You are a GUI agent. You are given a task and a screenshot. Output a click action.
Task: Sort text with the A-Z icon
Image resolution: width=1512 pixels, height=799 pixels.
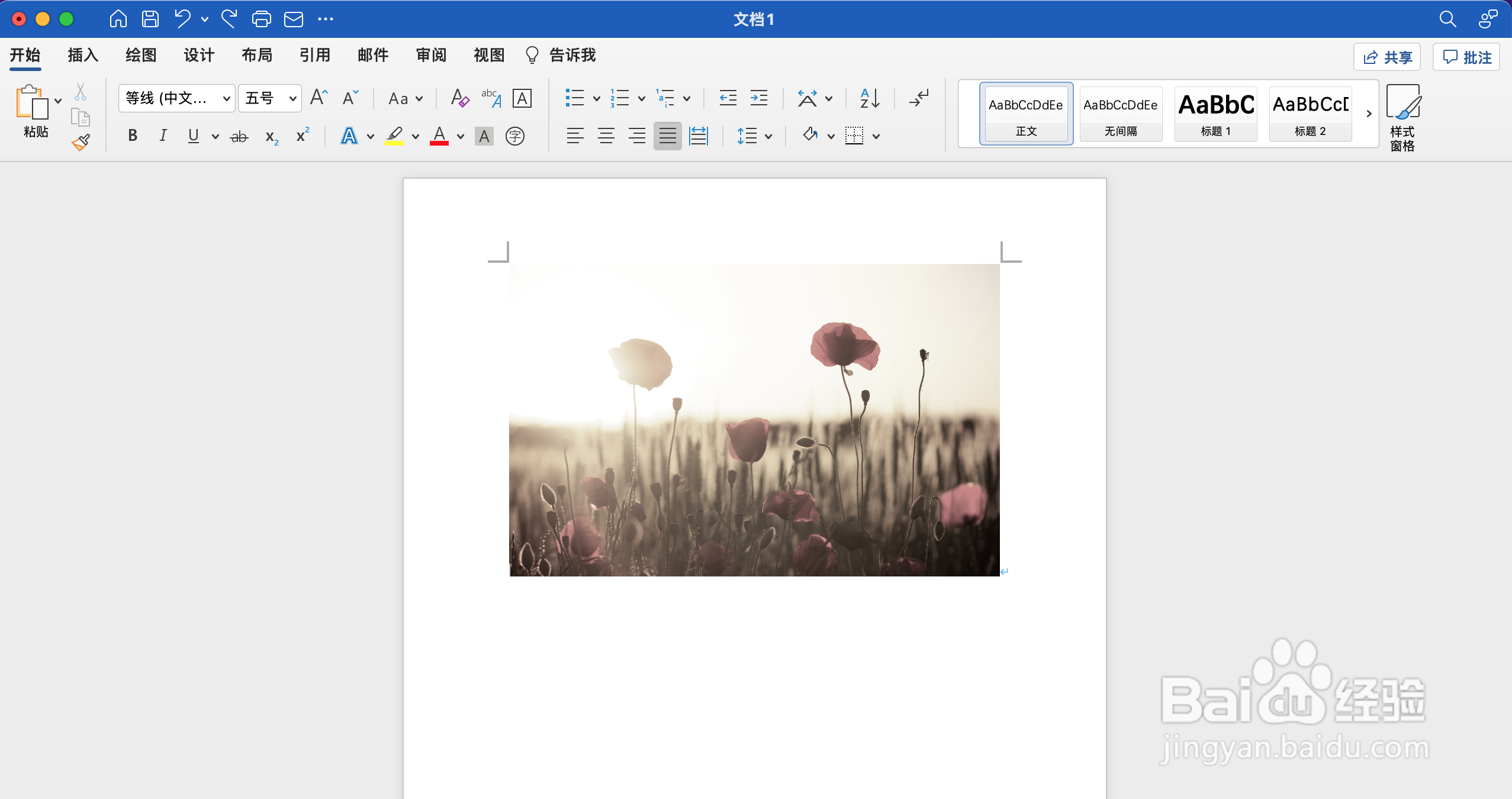(x=870, y=98)
